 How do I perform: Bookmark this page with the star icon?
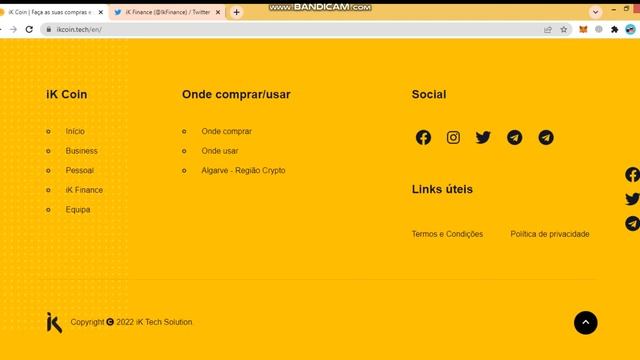(564, 29)
